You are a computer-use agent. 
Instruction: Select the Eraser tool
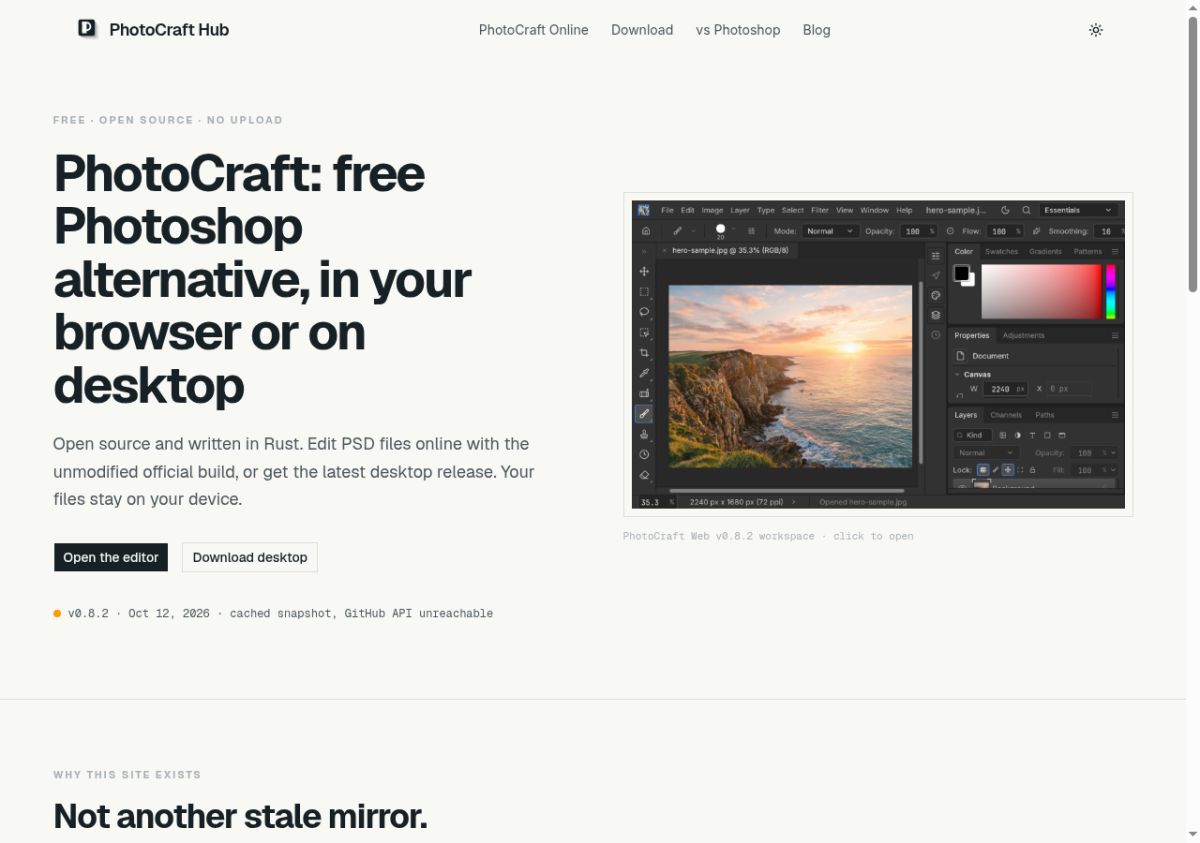point(644,475)
